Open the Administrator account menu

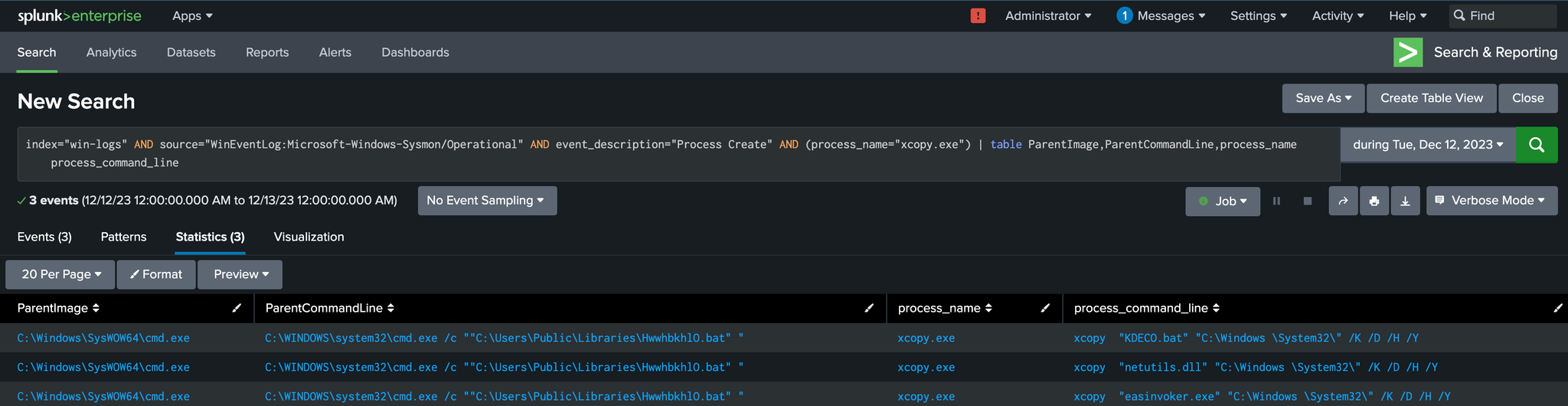1048,15
